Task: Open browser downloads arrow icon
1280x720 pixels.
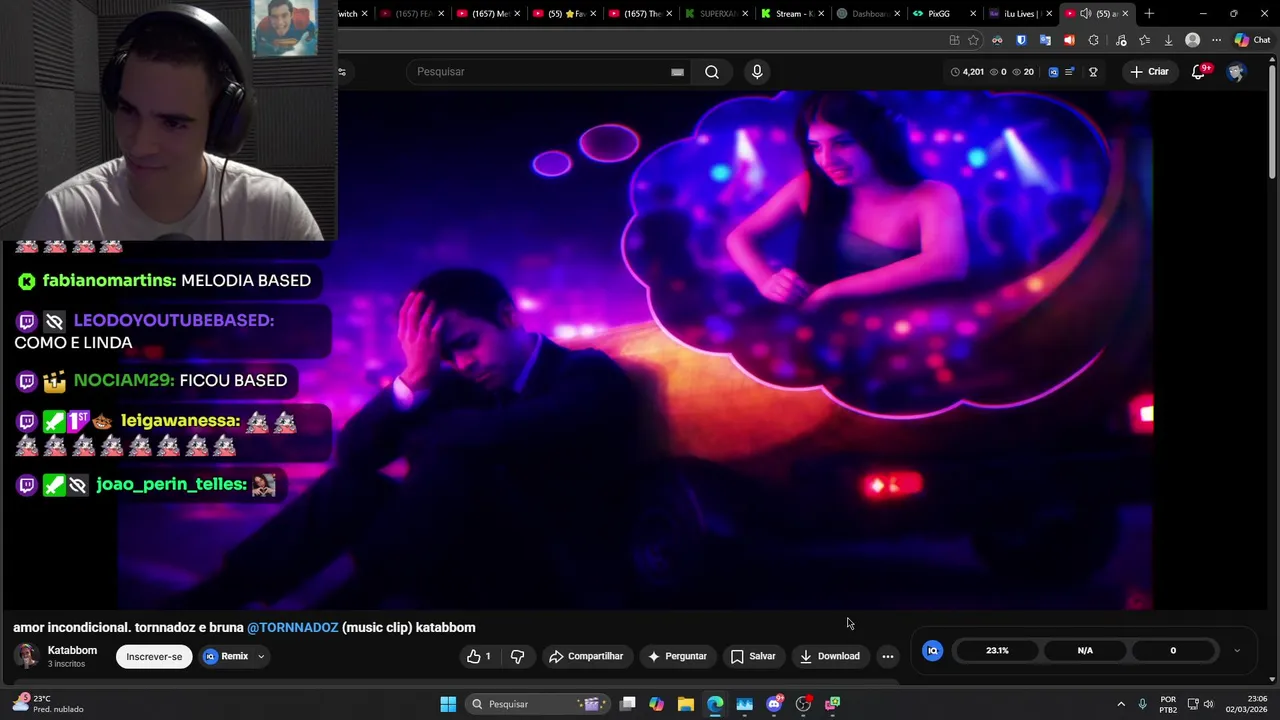Action: (1168, 40)
